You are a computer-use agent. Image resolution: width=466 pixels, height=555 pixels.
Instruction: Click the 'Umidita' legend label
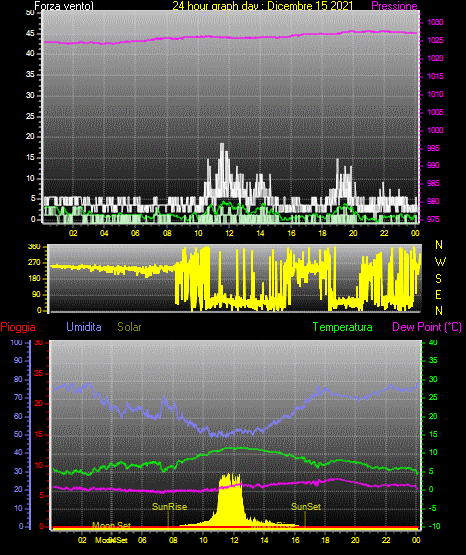(84, 327)
